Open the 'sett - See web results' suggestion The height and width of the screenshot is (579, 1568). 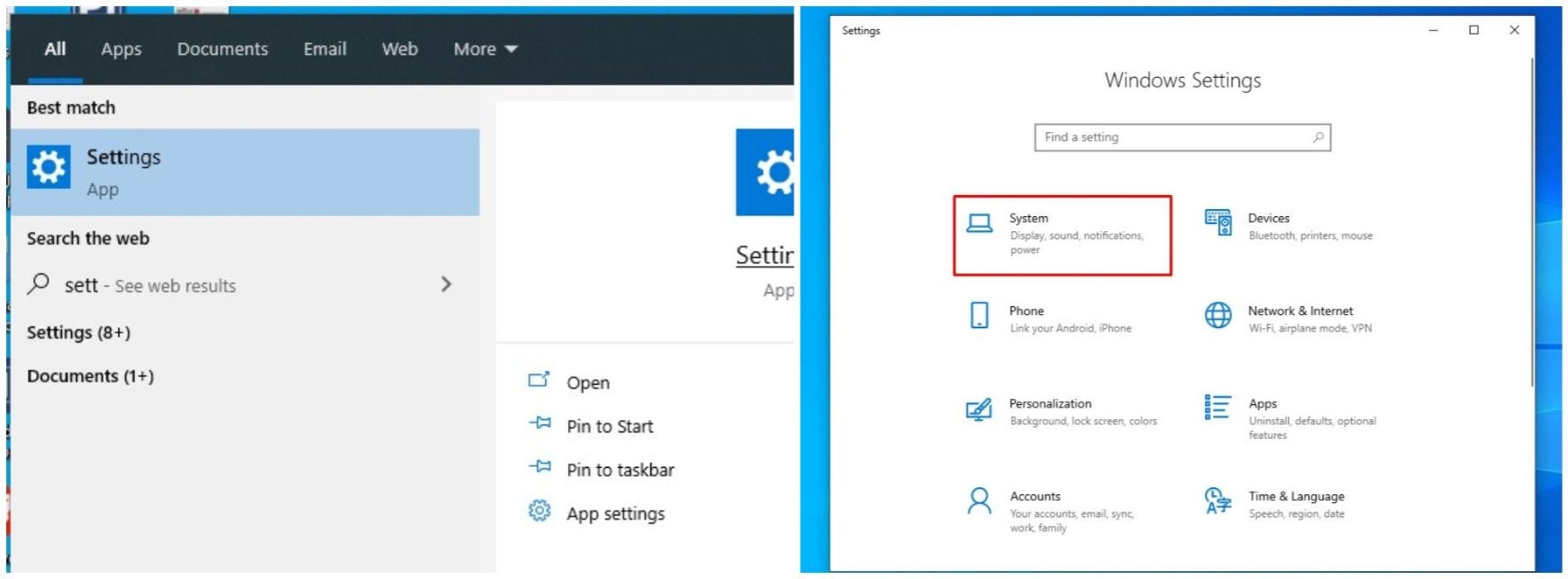tap(246, 284)
